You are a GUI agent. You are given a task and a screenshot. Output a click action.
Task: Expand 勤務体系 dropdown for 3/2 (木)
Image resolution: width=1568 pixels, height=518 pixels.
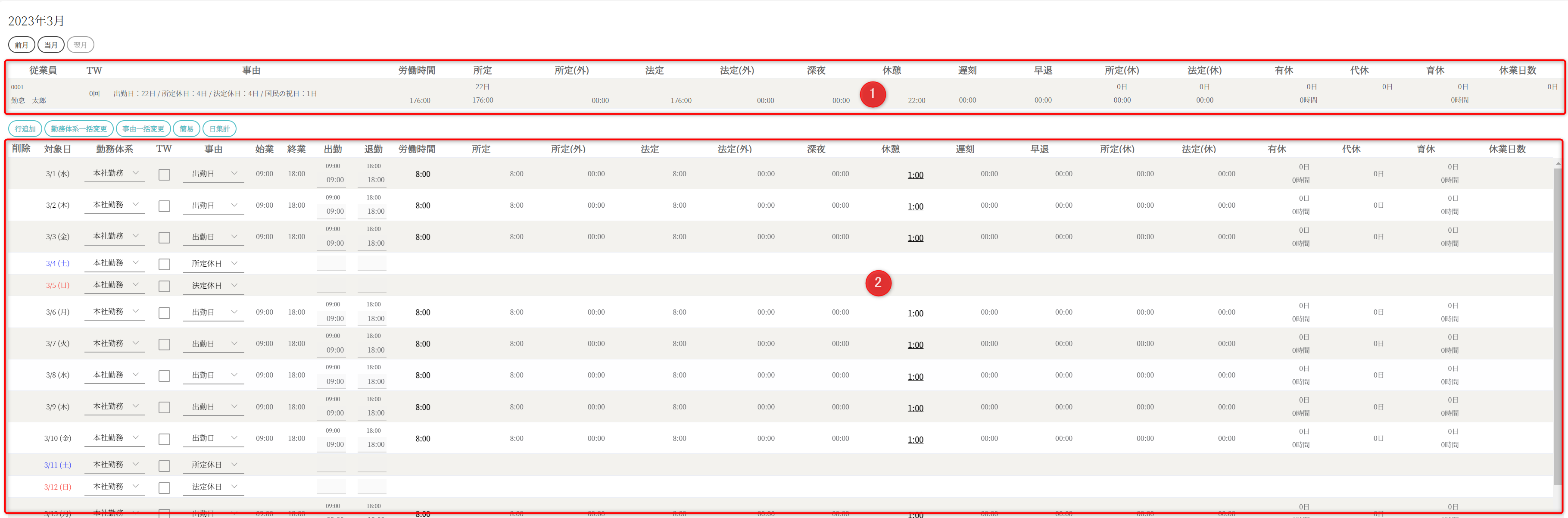(115, 205)
